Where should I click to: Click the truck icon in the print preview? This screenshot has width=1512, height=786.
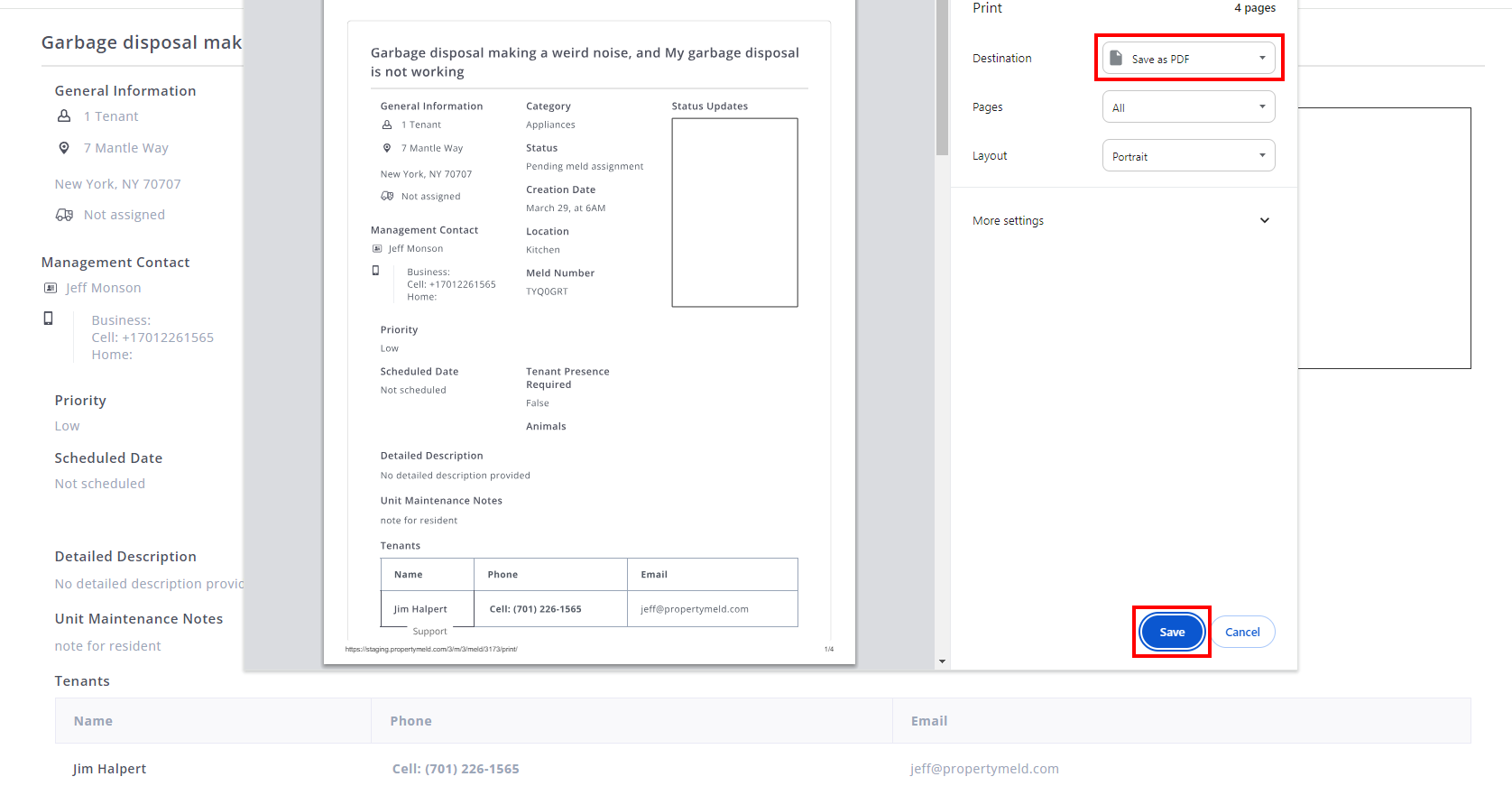[x=387, y=196]
